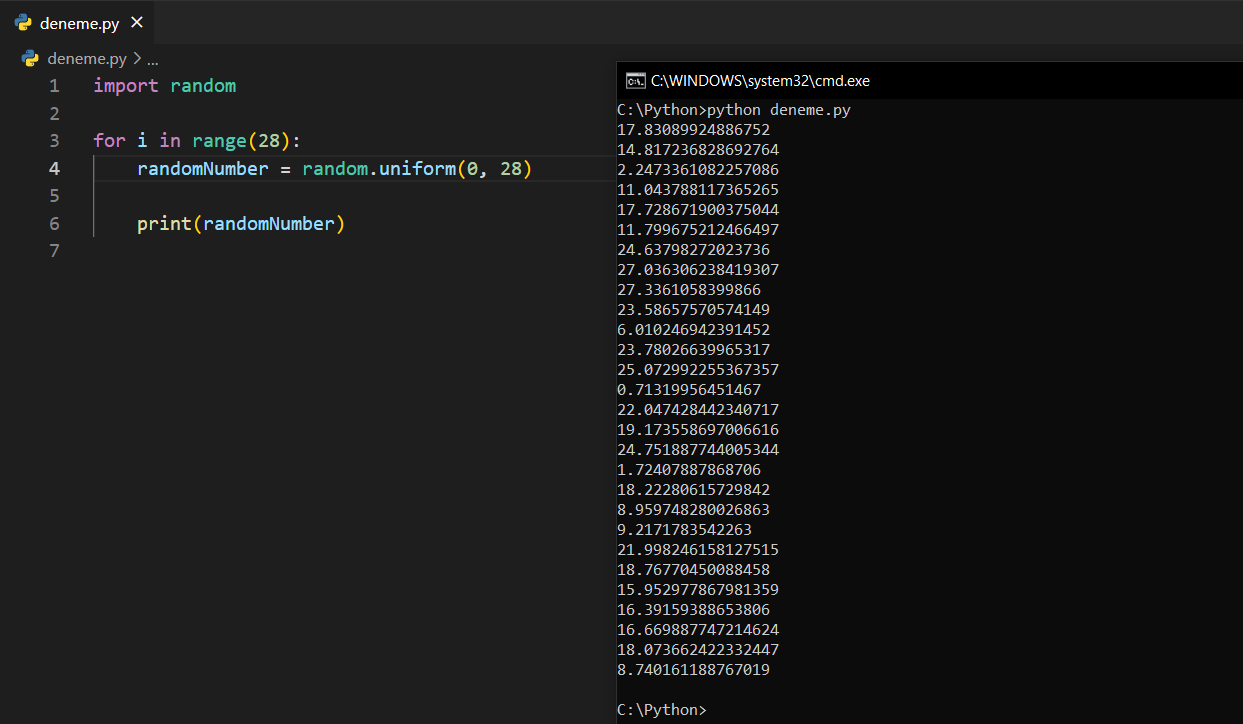Place cursor in randomNumber on line 4
The height and width of the screenshot is (724, 1243).
202,169
